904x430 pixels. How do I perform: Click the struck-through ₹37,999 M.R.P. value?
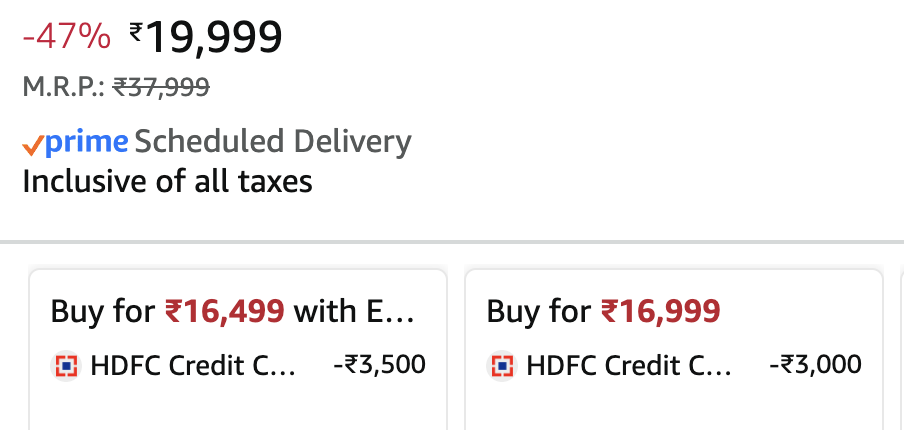tap(160, 88)
